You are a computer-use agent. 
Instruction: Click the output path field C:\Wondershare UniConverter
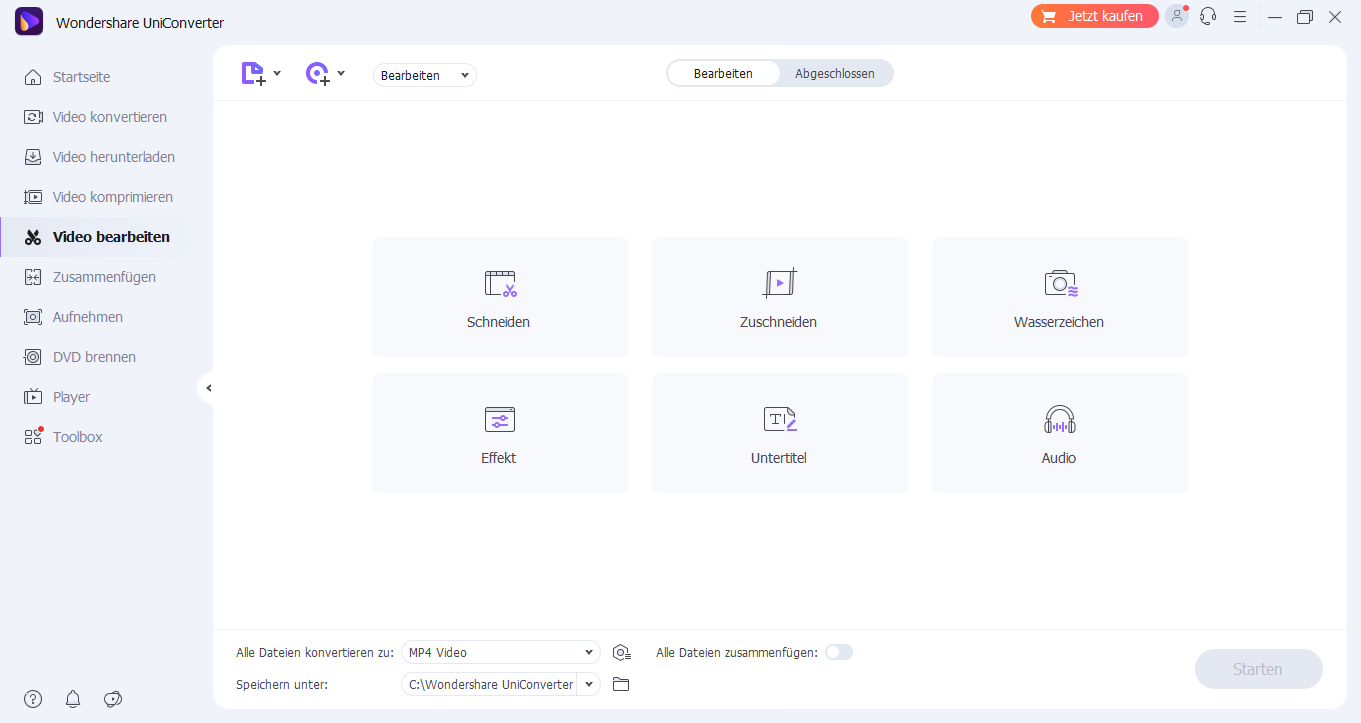pyautogui.click(x=490, y=684)
